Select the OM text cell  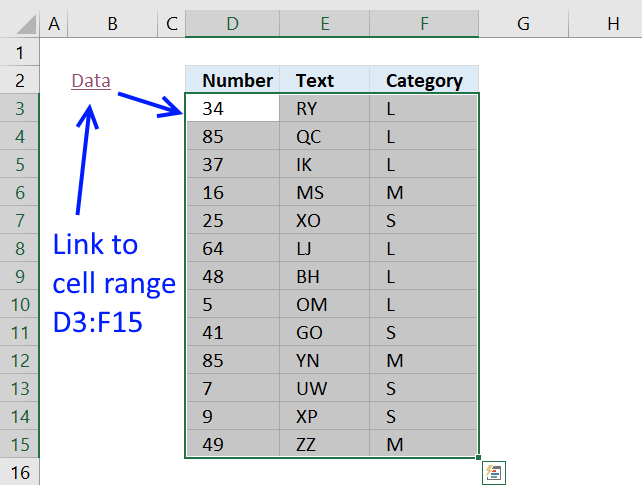tap(325, 304)
